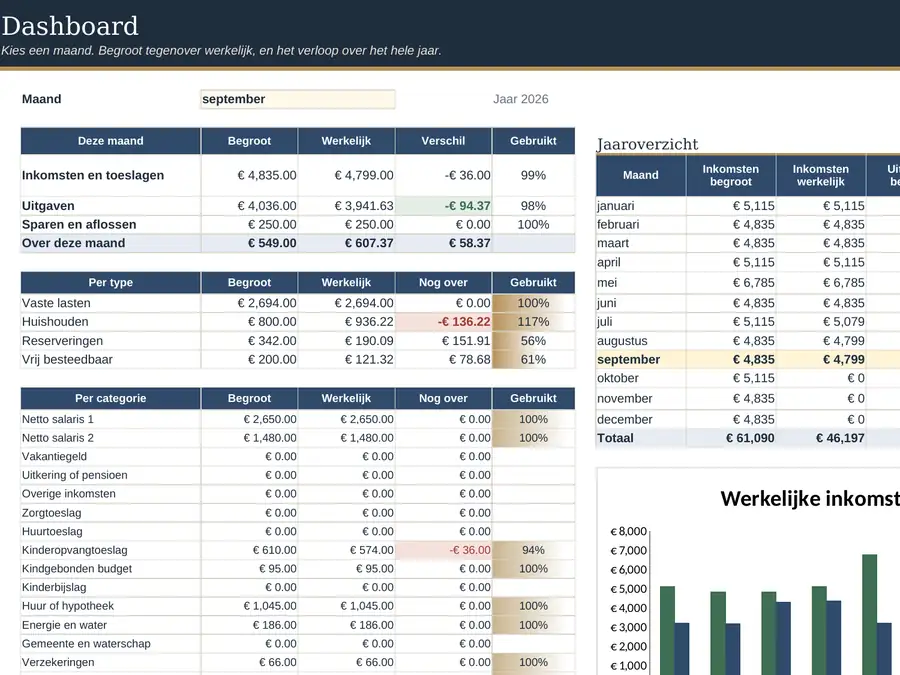Select the 'Netto salaris 1' category
The image size is (900, 675).
58,420
